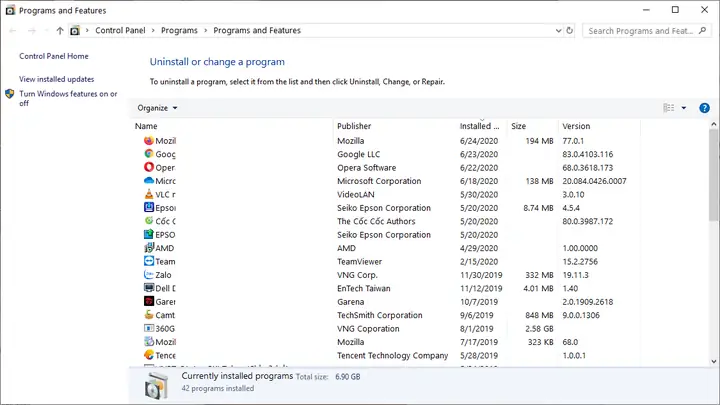Select the Camtasia program icon
The height and width of the screenshot is (405, 720).
149,315
